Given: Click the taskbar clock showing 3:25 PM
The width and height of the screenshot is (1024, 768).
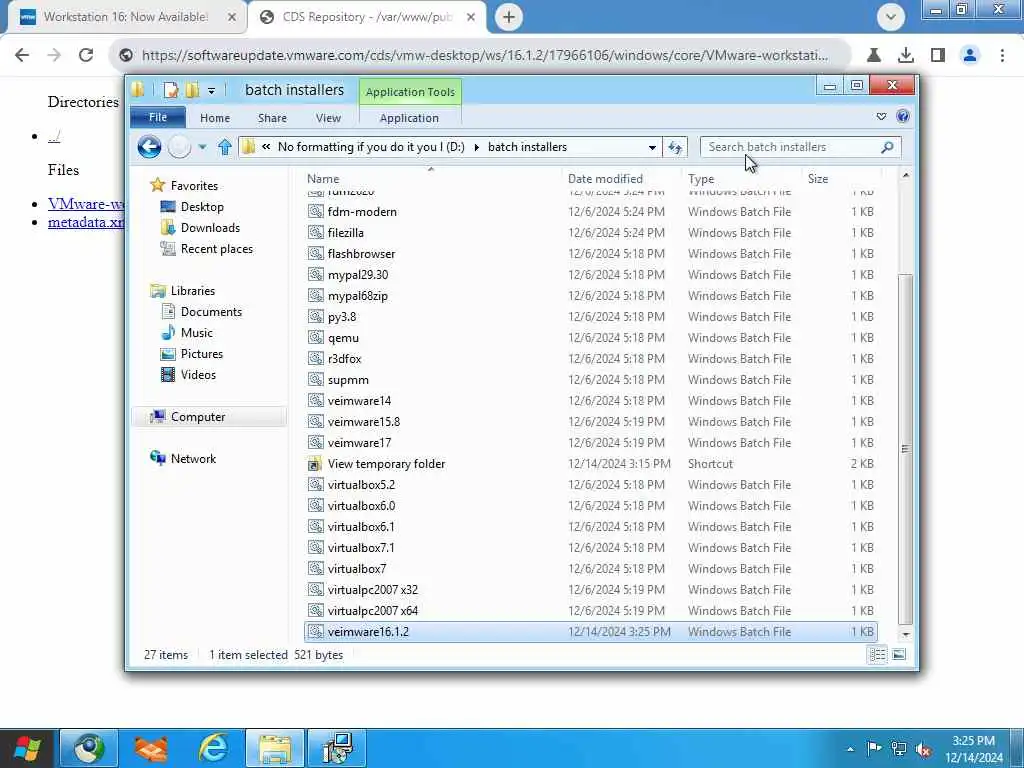Looking at the screenshot, I should (973, 749).
